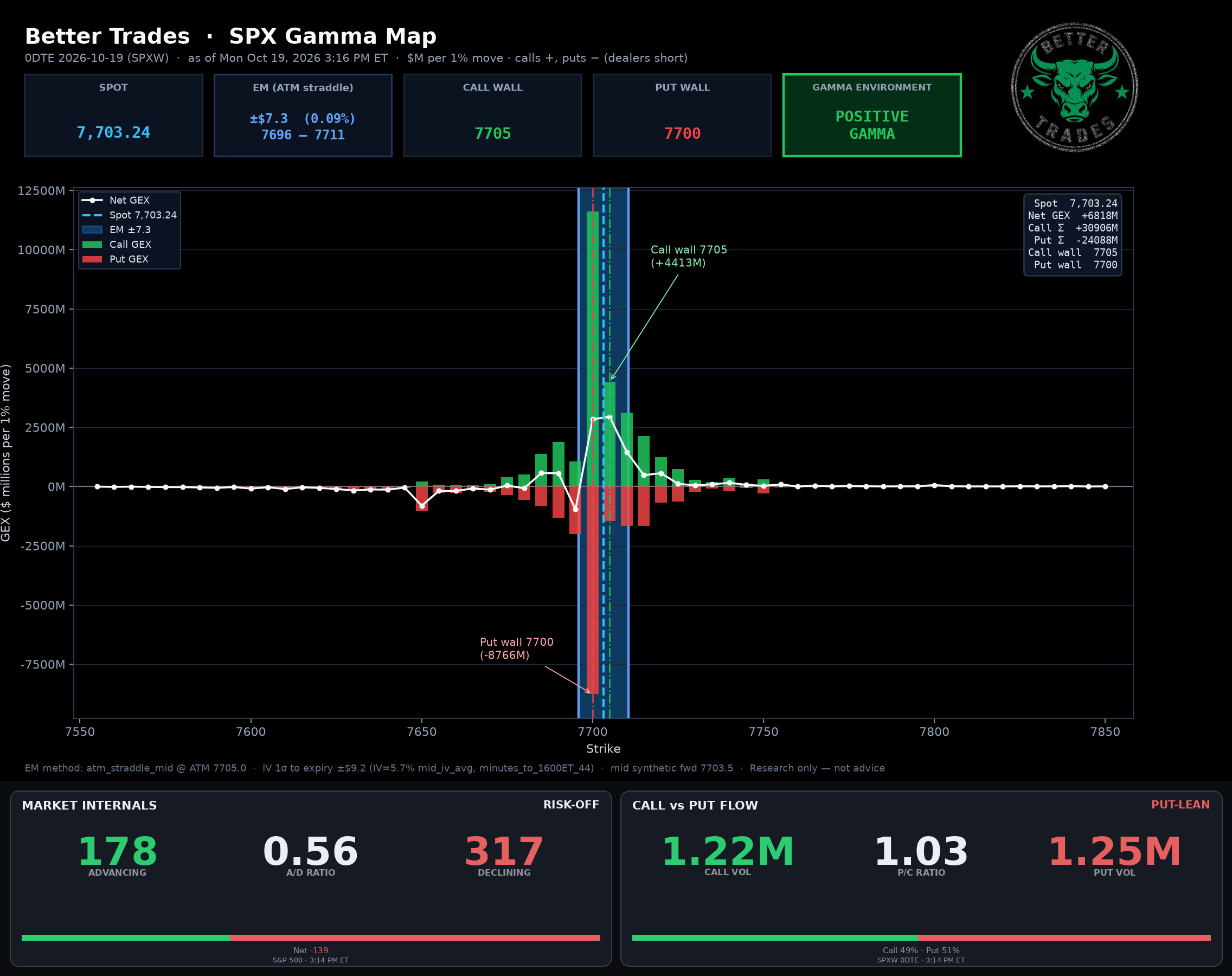Viewport: 1232px width, 976px height.
Task: Click the 1.25M PUT VOL value
Action: click(x=1114, y=851)
